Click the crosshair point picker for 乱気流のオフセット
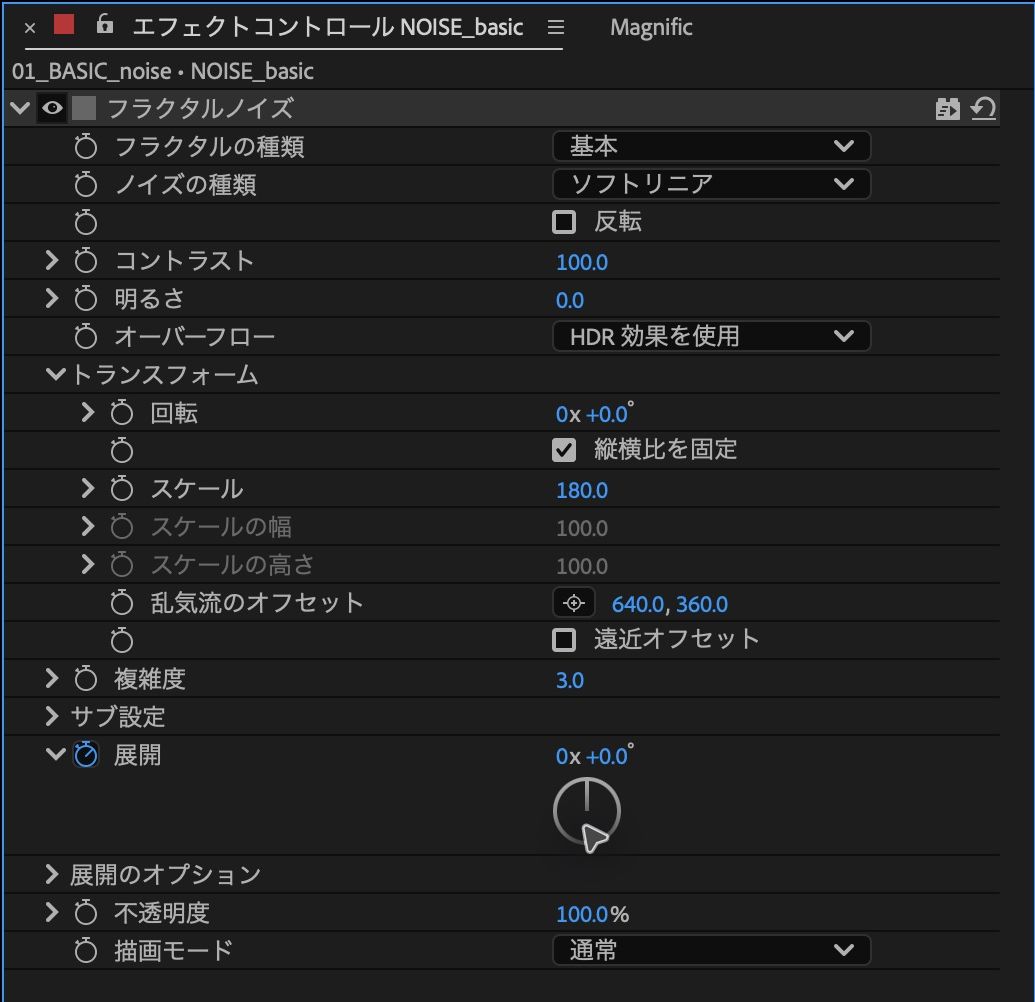The height and width of the screenshot is (1002, 1035). [574, 603]
